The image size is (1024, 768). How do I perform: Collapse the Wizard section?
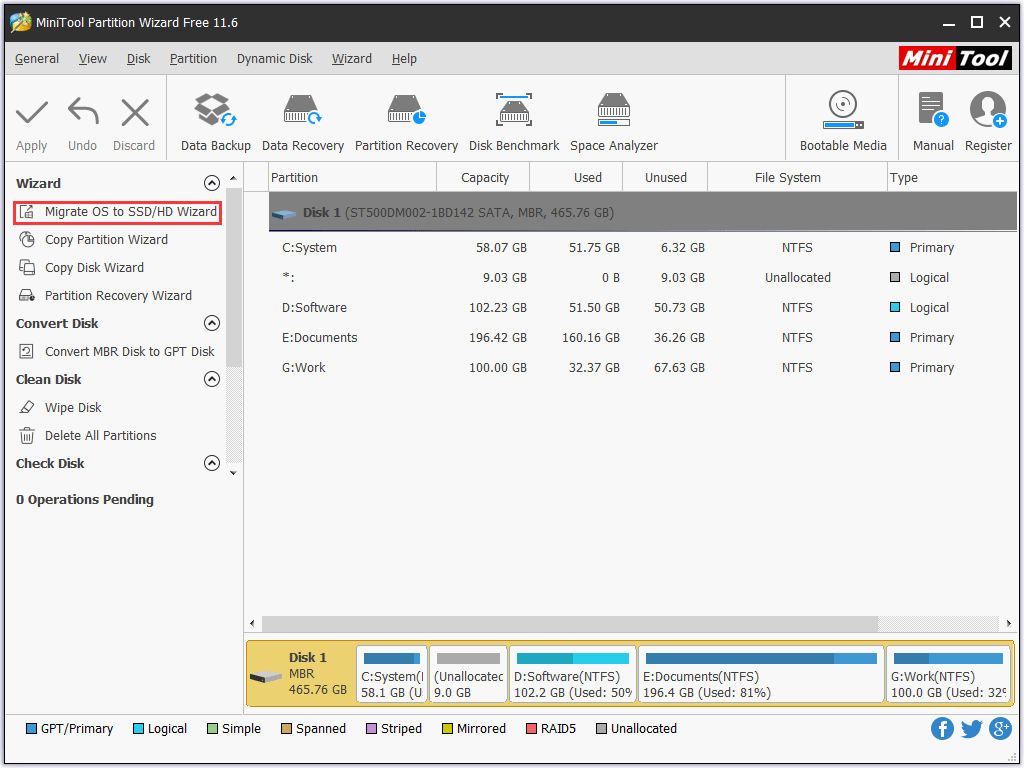212,183
